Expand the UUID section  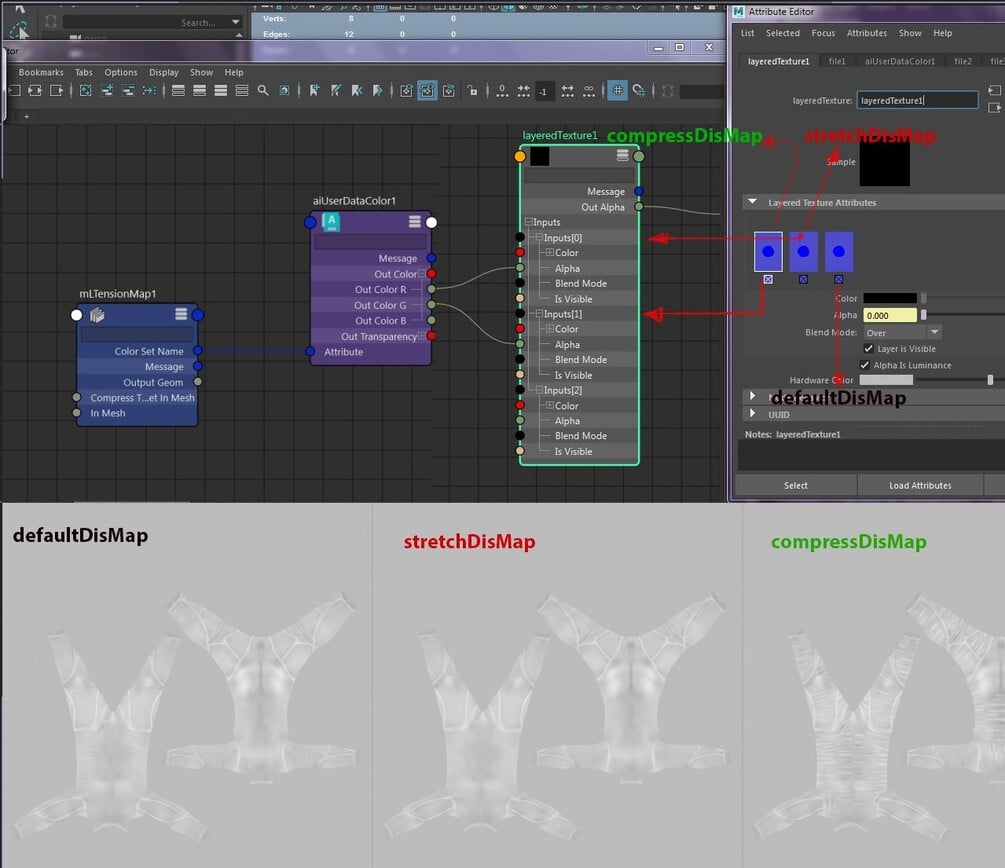tap(752, 413)
